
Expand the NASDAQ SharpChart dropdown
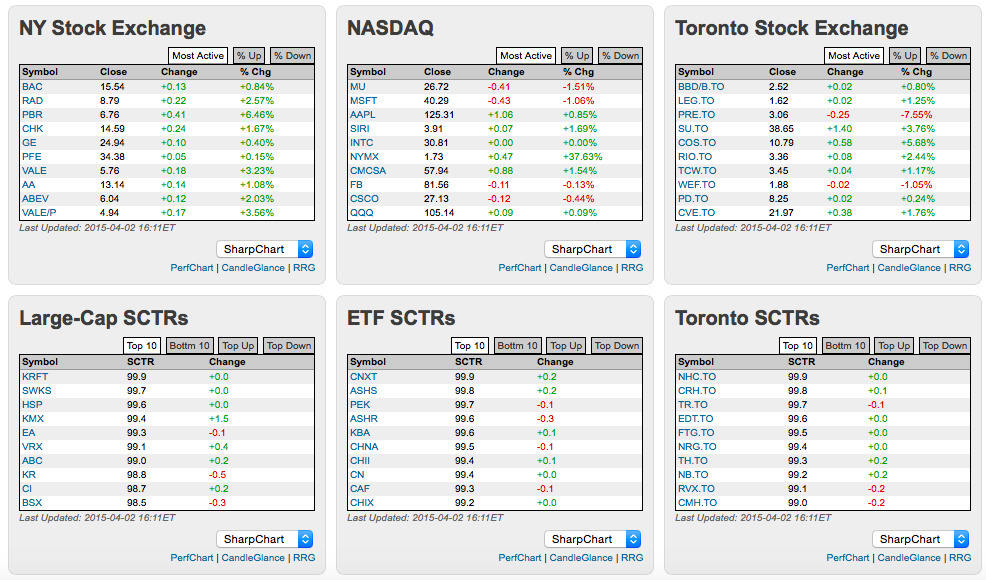[593, 249]
